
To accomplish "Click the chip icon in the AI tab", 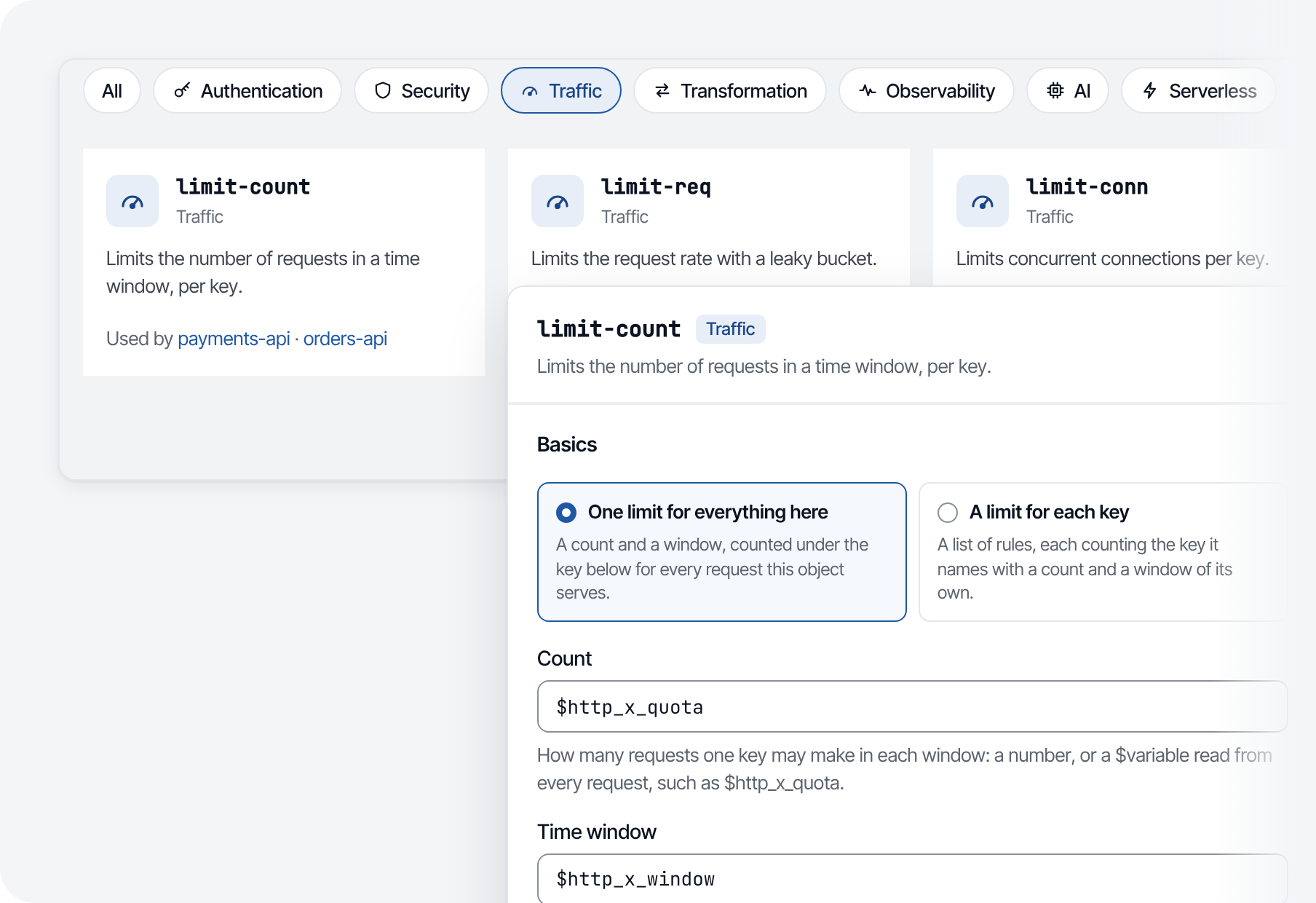I will tap(1055, 90).
